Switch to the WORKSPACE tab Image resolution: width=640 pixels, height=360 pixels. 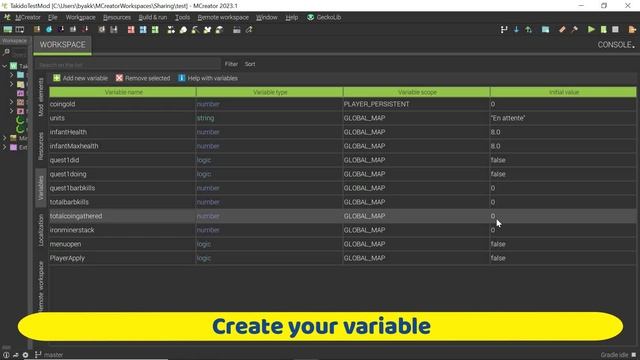click(62, 45)
